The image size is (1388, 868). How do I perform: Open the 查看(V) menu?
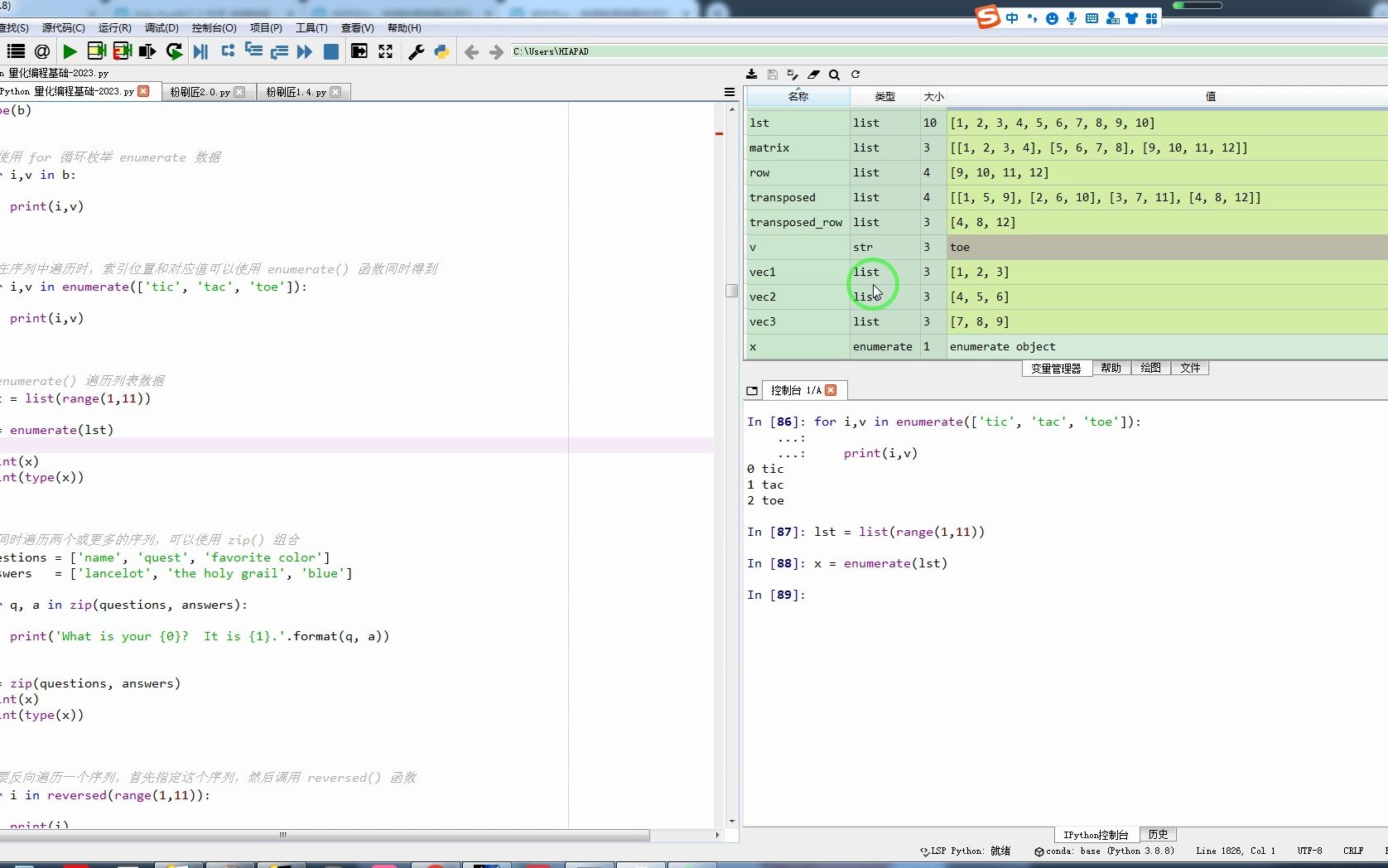pos(357,28)
